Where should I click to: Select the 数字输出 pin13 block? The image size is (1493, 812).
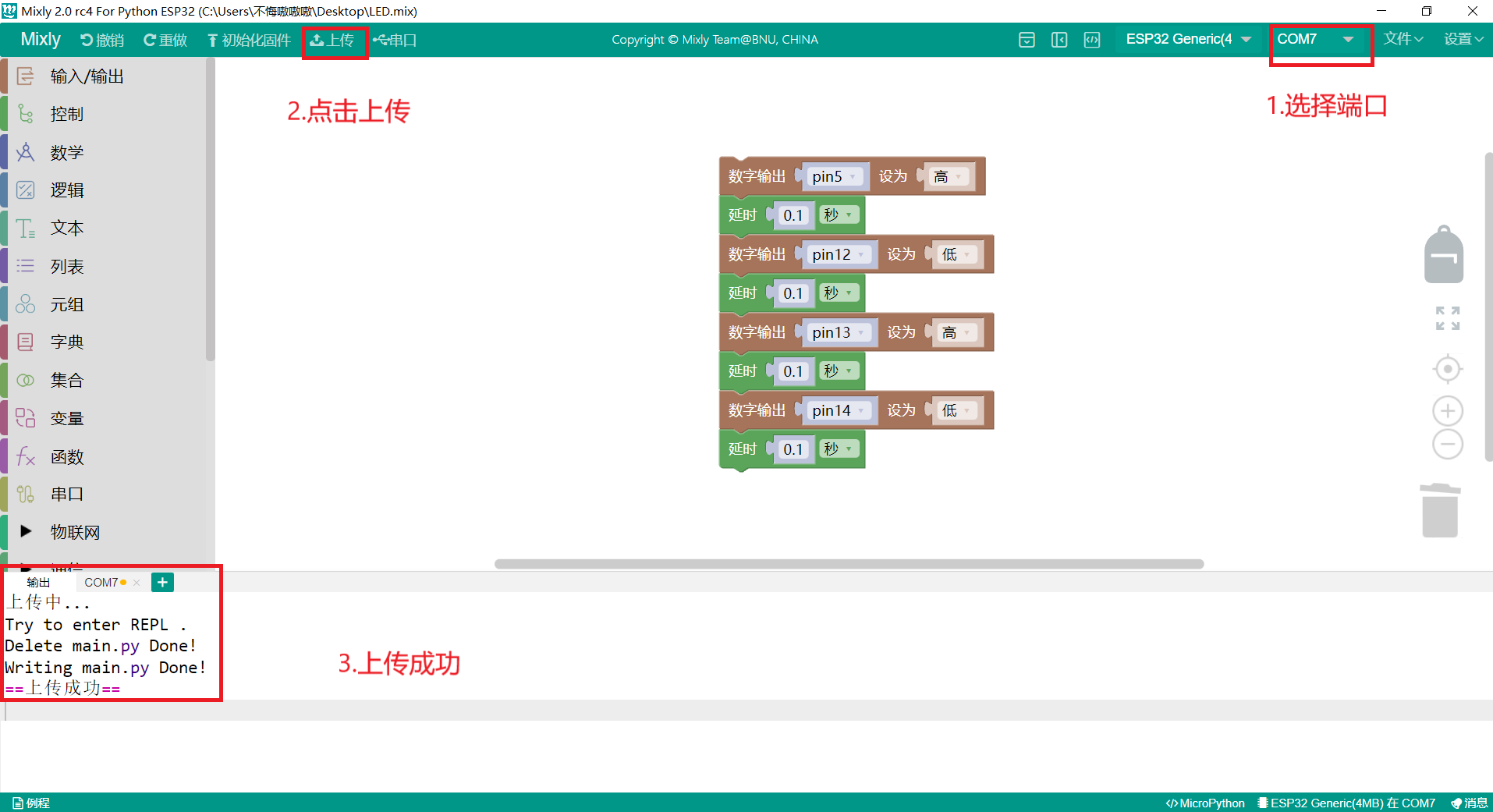click(755, 332)
